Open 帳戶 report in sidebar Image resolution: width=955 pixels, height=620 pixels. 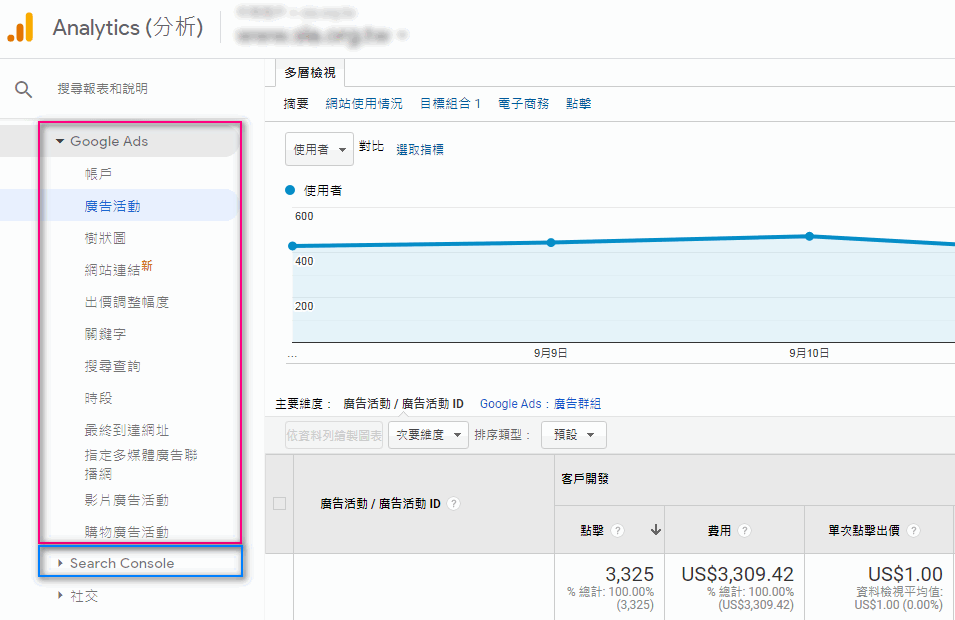(x=98, y=174)
